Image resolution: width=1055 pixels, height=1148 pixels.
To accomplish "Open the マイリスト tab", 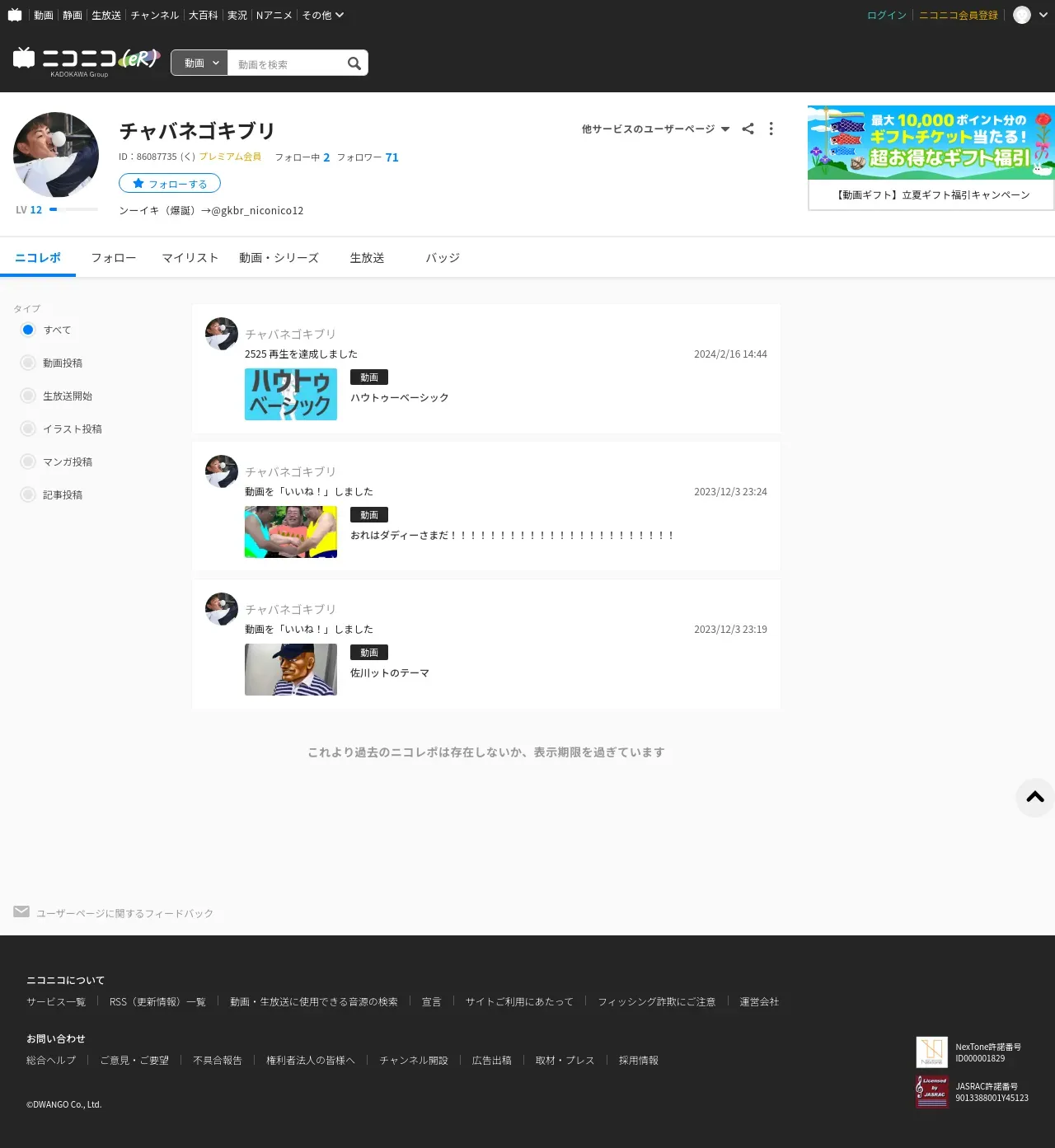I will [190, 258].
